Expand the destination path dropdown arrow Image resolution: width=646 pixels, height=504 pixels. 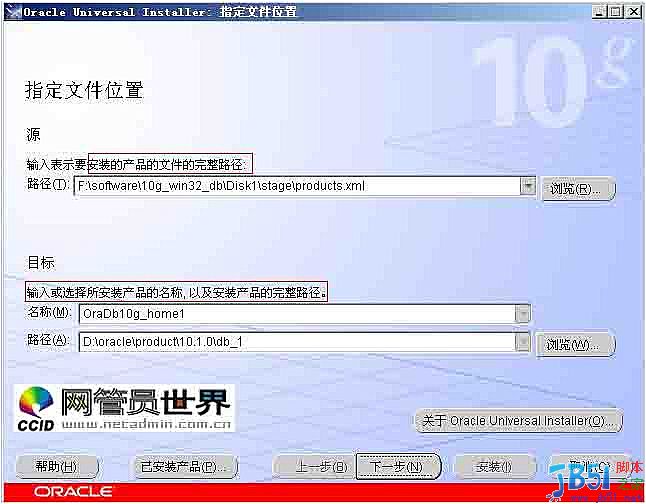pos(522,342)
